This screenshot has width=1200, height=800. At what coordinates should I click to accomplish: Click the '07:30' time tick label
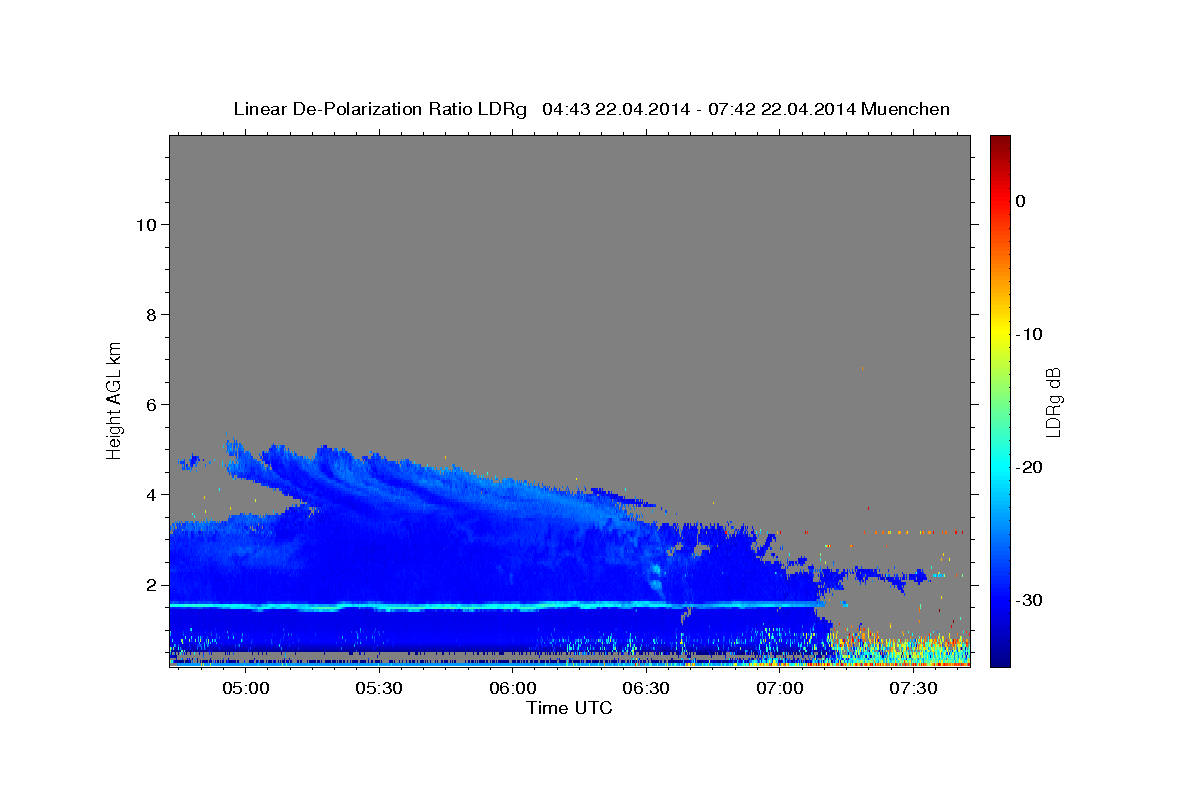pyautogui.click(x=914, y=689)
